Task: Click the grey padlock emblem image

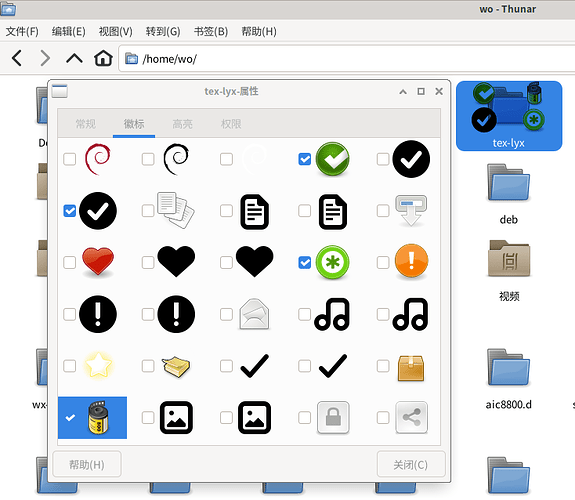Action: pos(333,417)
